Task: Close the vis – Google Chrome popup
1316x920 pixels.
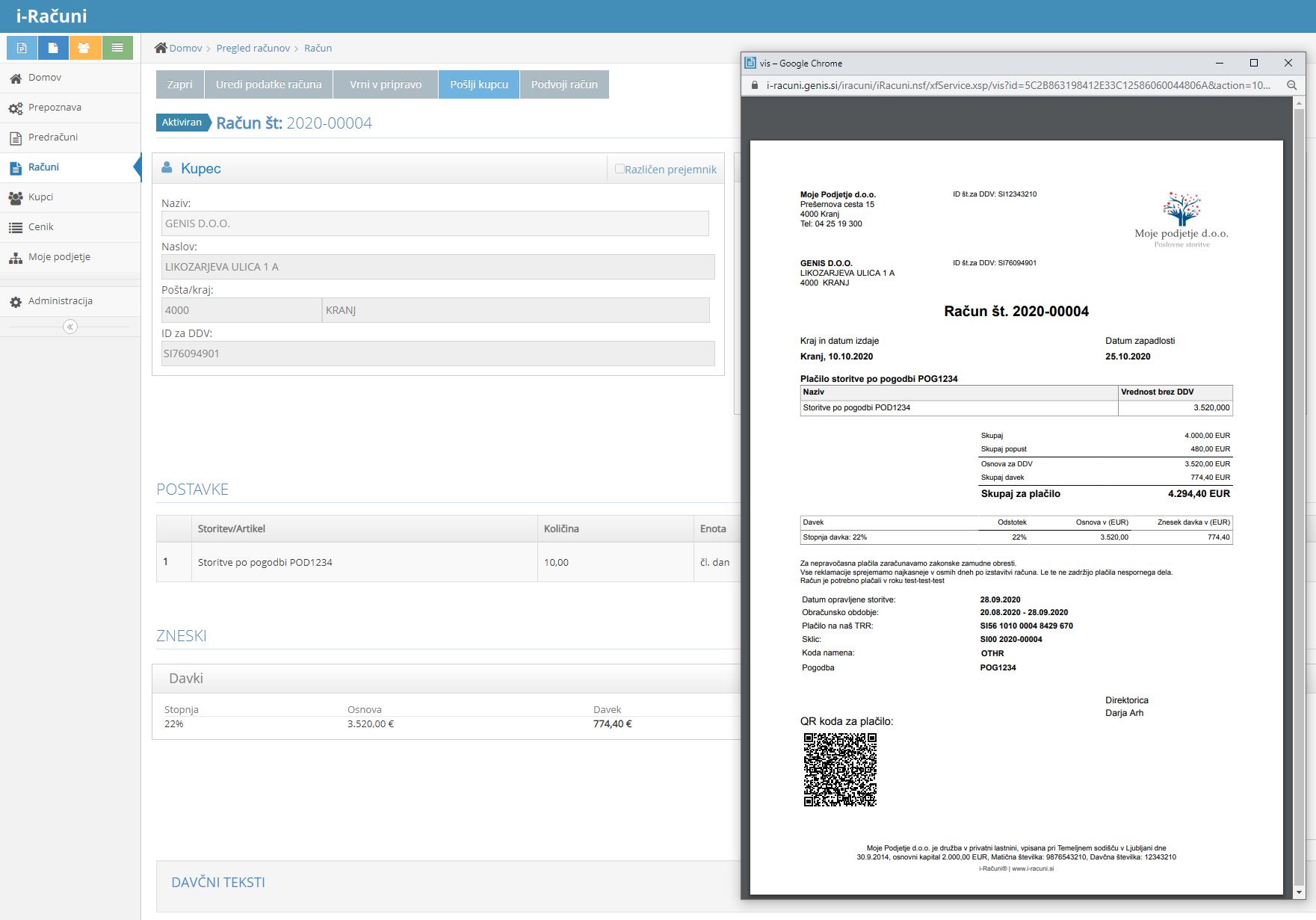Action: [x=1288, y=63]
